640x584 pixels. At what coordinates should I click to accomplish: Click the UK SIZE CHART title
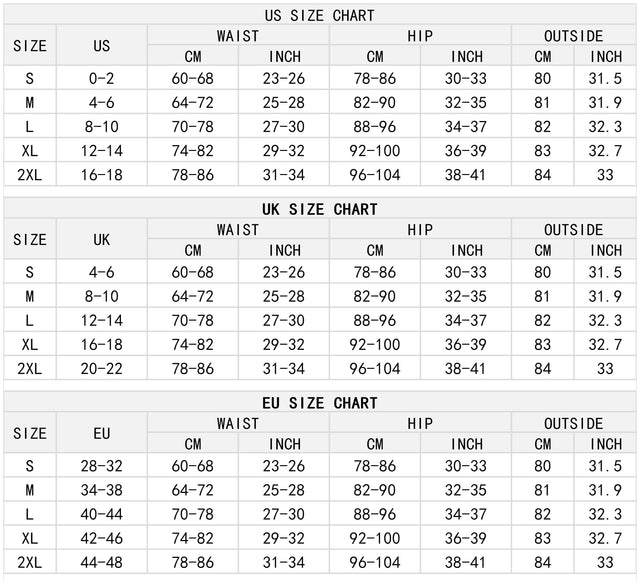(x=319, y=209)
